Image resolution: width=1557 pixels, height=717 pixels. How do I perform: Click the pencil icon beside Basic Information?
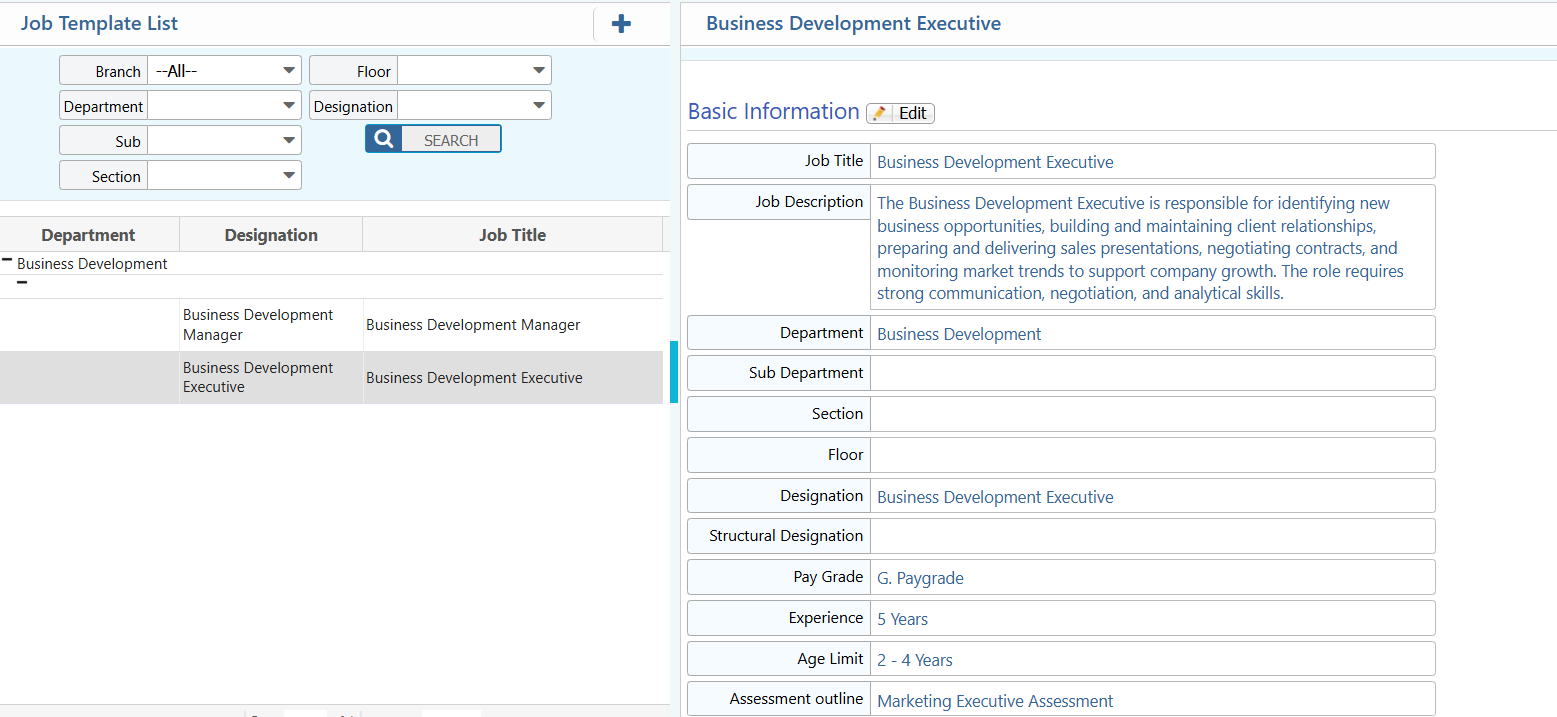(x=880, y=114)
